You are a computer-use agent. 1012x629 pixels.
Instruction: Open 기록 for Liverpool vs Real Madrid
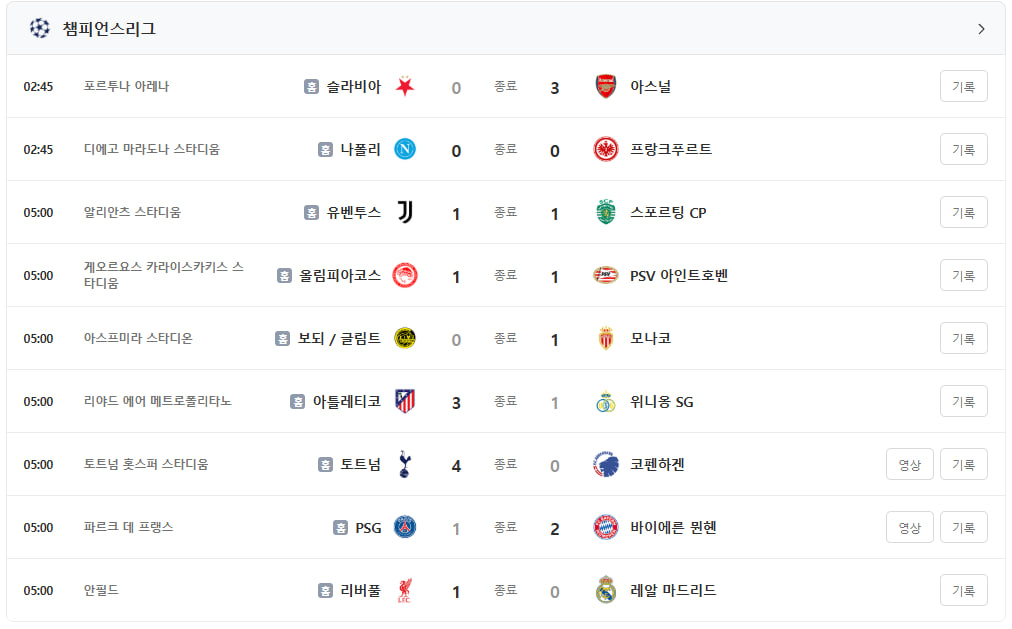[x=963, y=590]
